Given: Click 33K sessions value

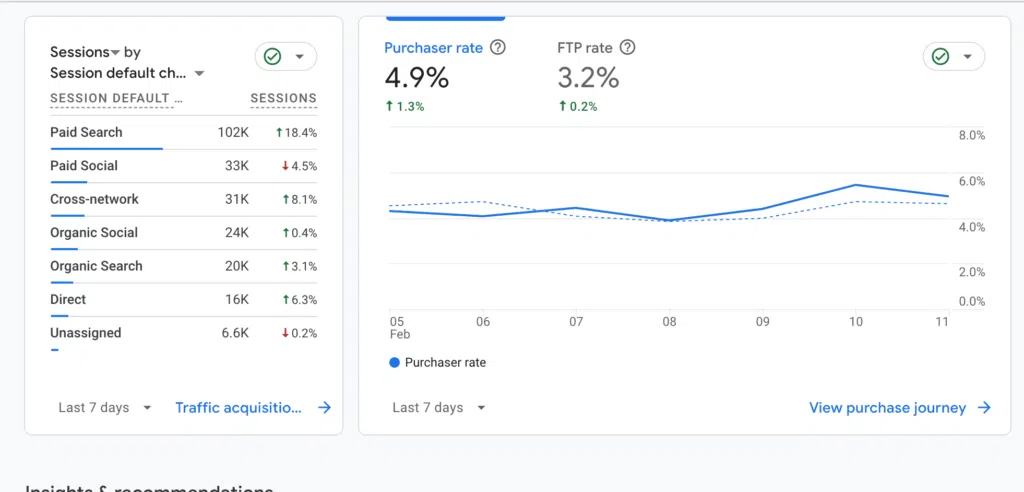Looking at the screenshot, I should click(x=237, y=166).
